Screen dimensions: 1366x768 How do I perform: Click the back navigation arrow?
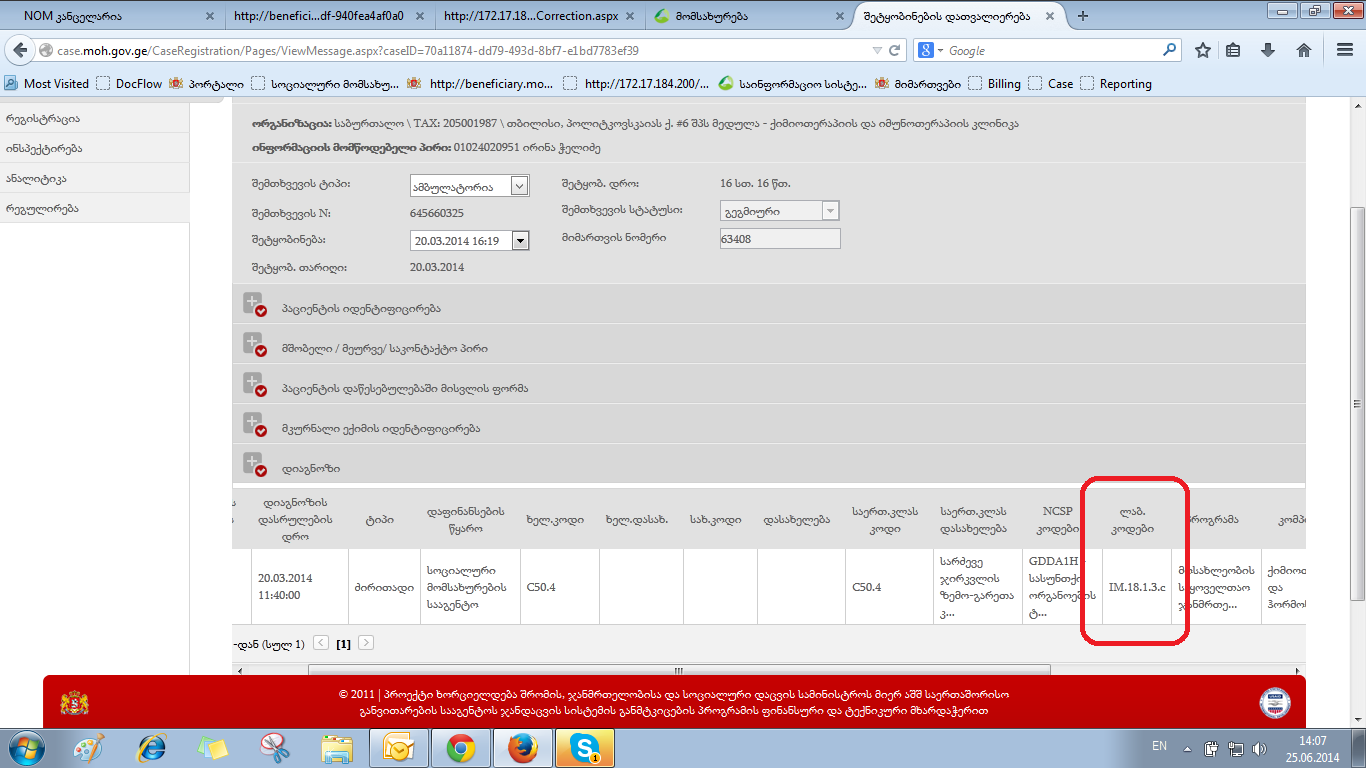(x=19, y=50)
